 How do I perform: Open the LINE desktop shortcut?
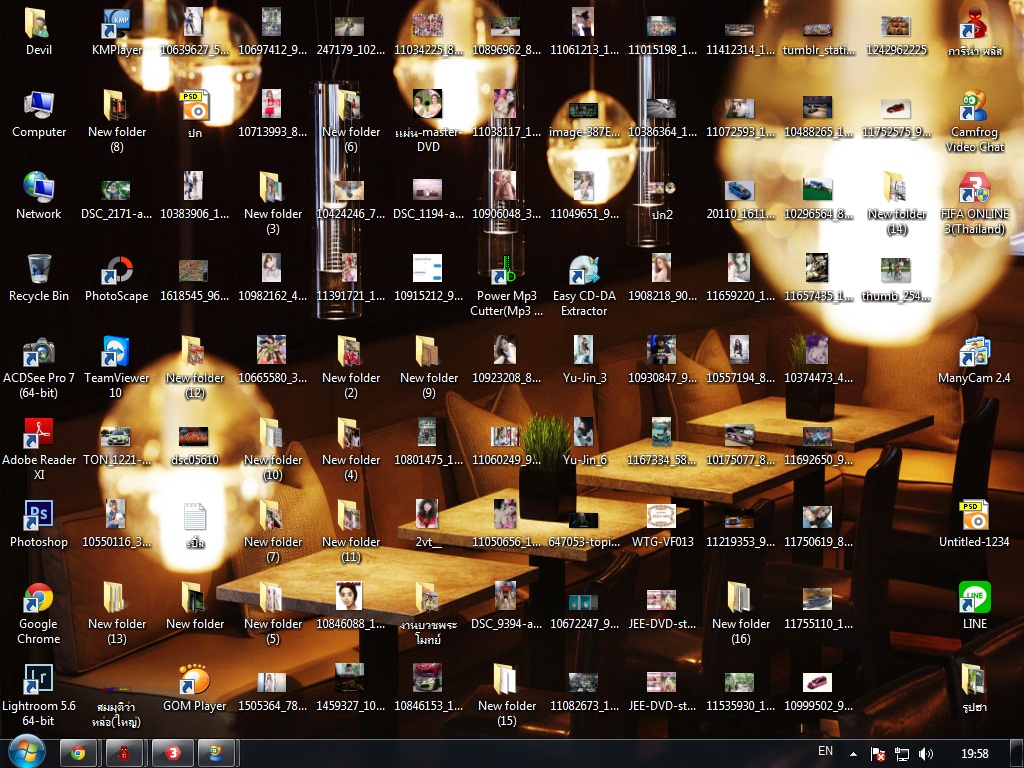coord(974,607)
